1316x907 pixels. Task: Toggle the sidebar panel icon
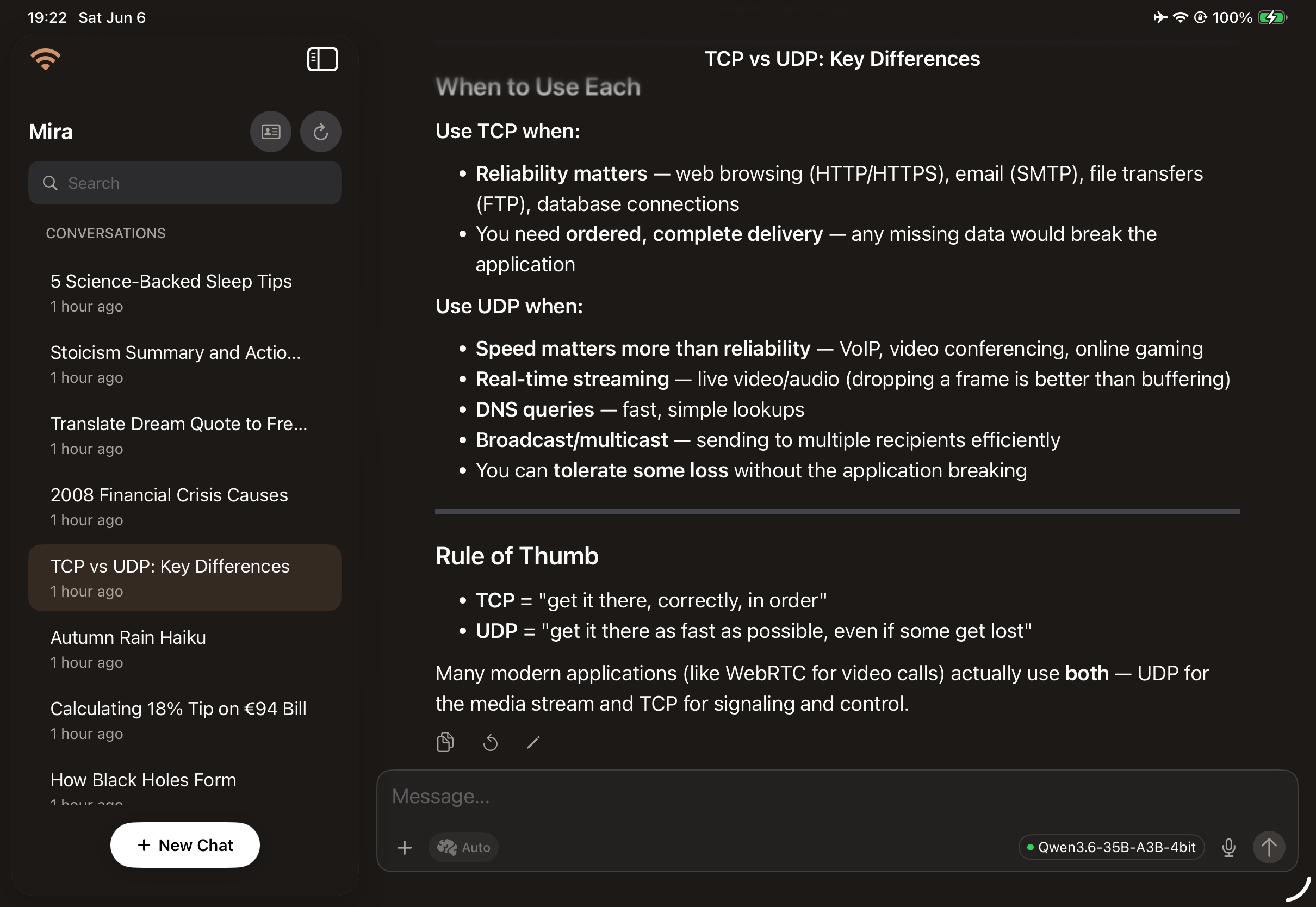[322, 59]
